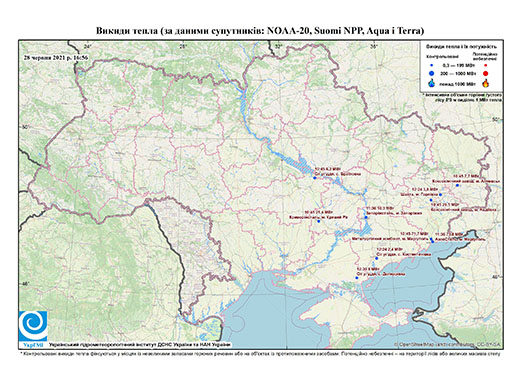Click the Alchevsk coke plant marker
This screenshot has height=368, width=520.
tap(457, 185)
